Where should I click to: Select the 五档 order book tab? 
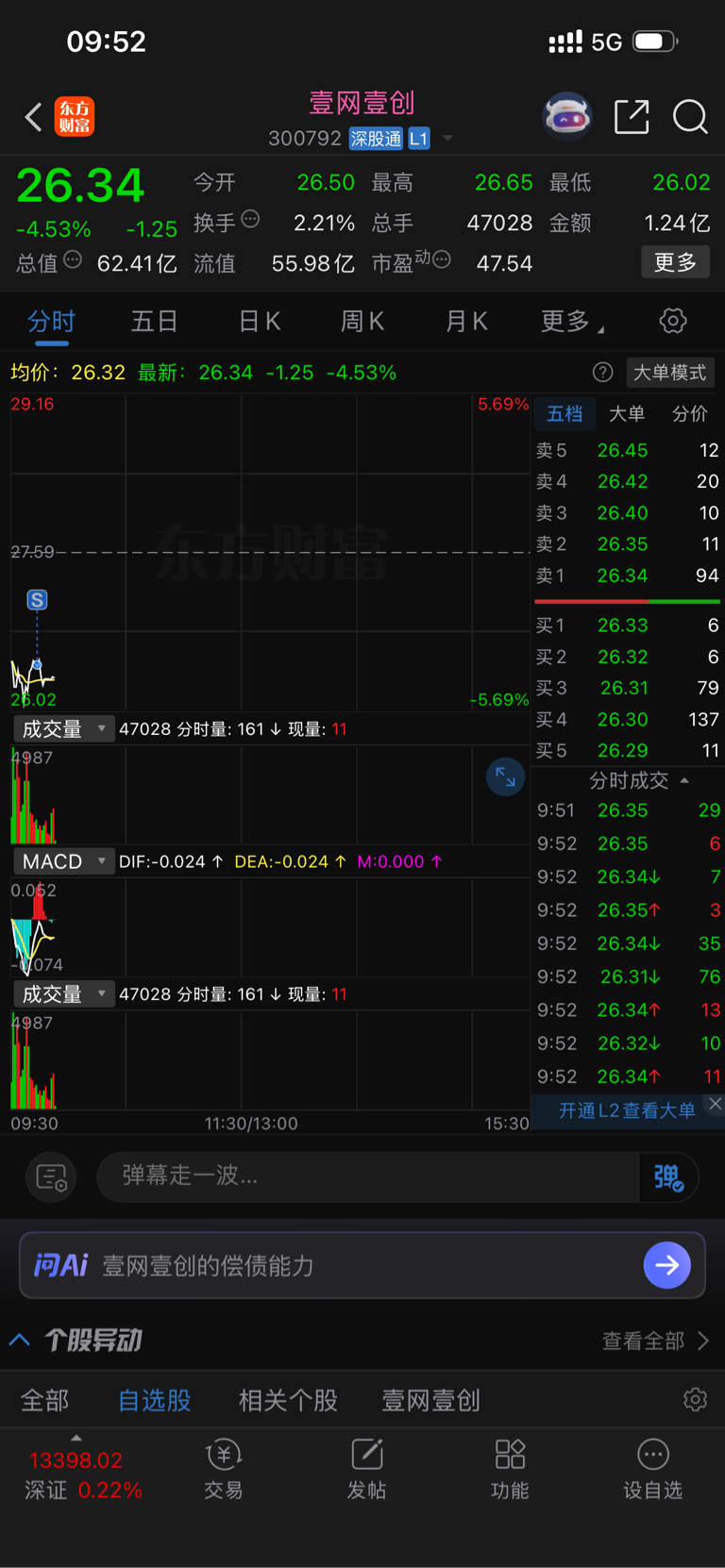click(565, 413)
